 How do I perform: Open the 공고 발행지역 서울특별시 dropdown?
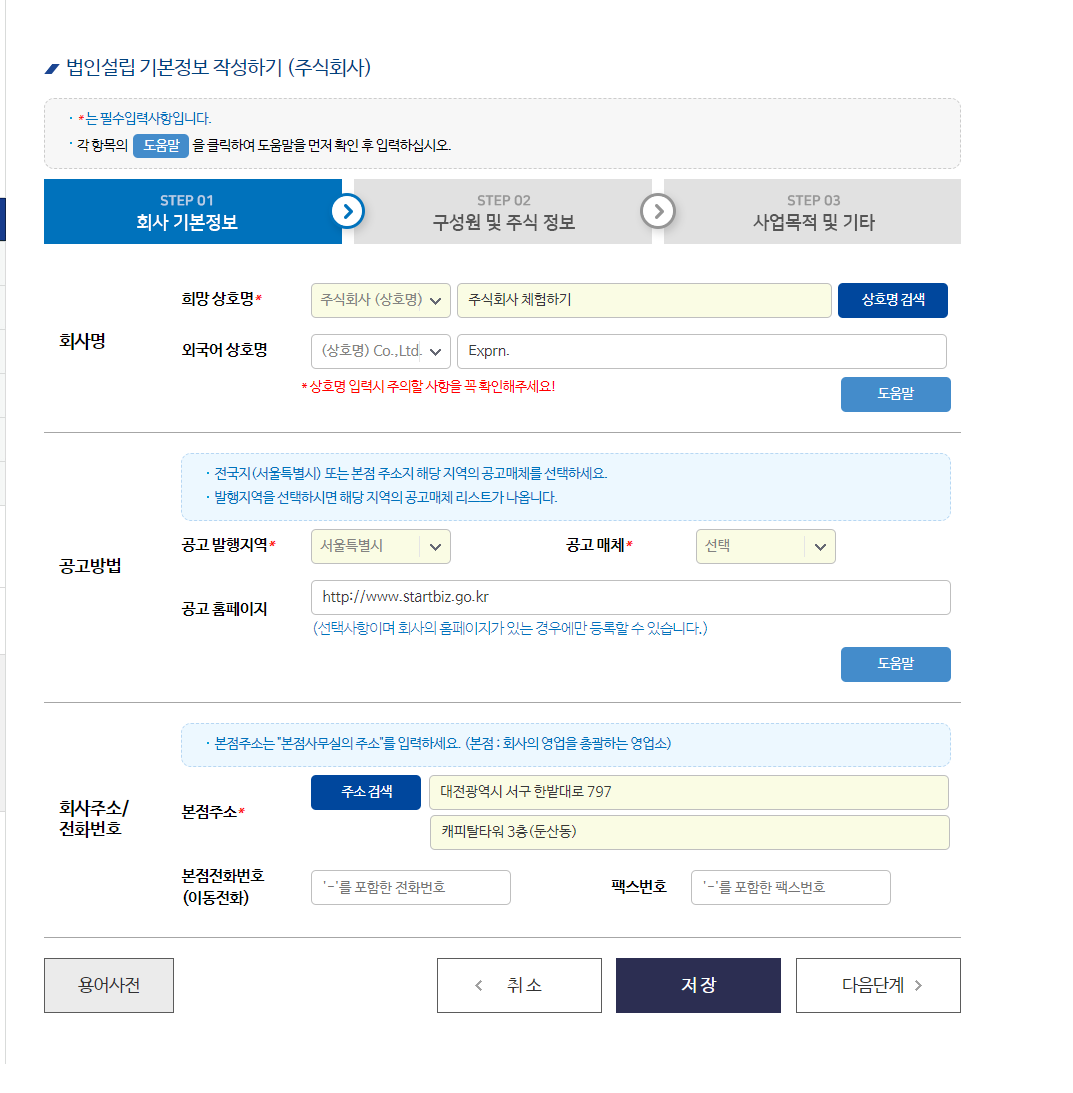coord(381,546)
